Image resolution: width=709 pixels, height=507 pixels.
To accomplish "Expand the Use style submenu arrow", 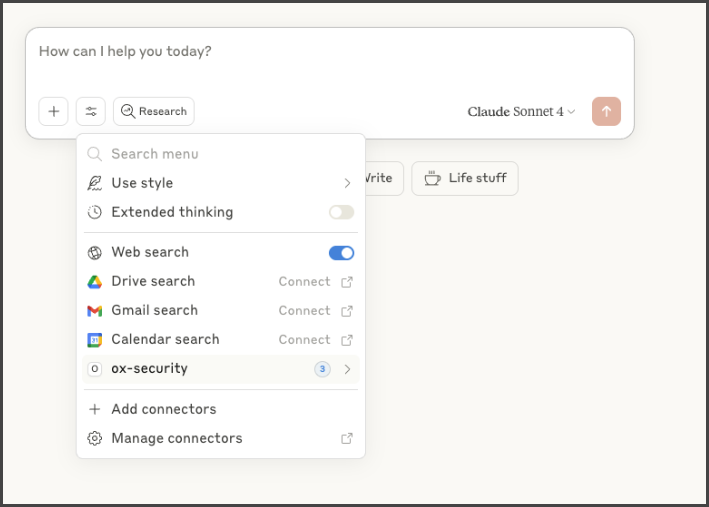I will (347, 183).
